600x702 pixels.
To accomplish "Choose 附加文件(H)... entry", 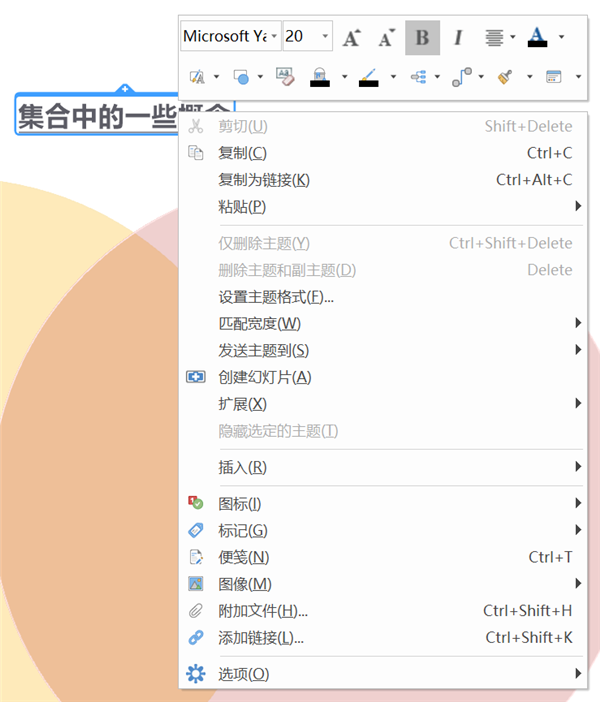I will click(x=383, y=611).
